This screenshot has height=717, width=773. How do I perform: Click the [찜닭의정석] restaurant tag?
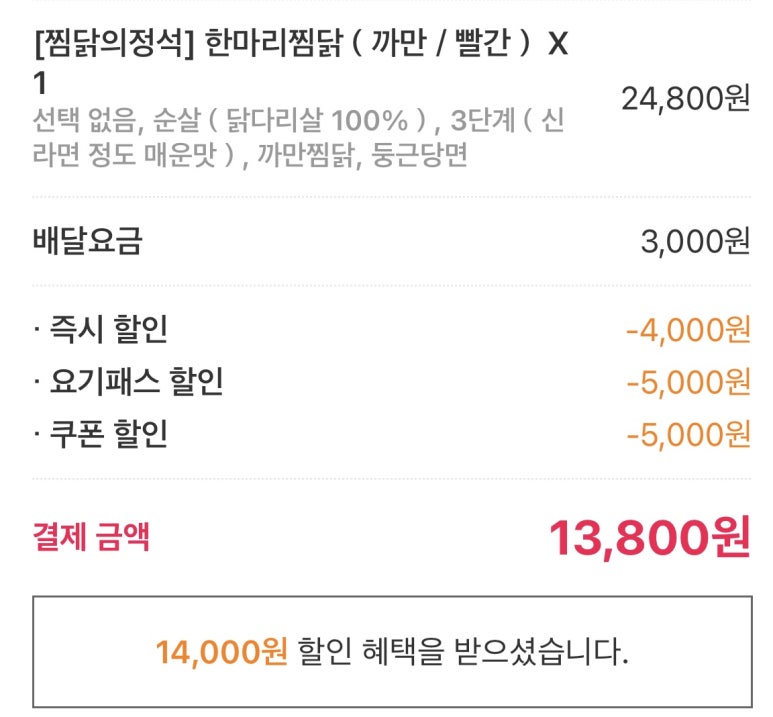114,43
